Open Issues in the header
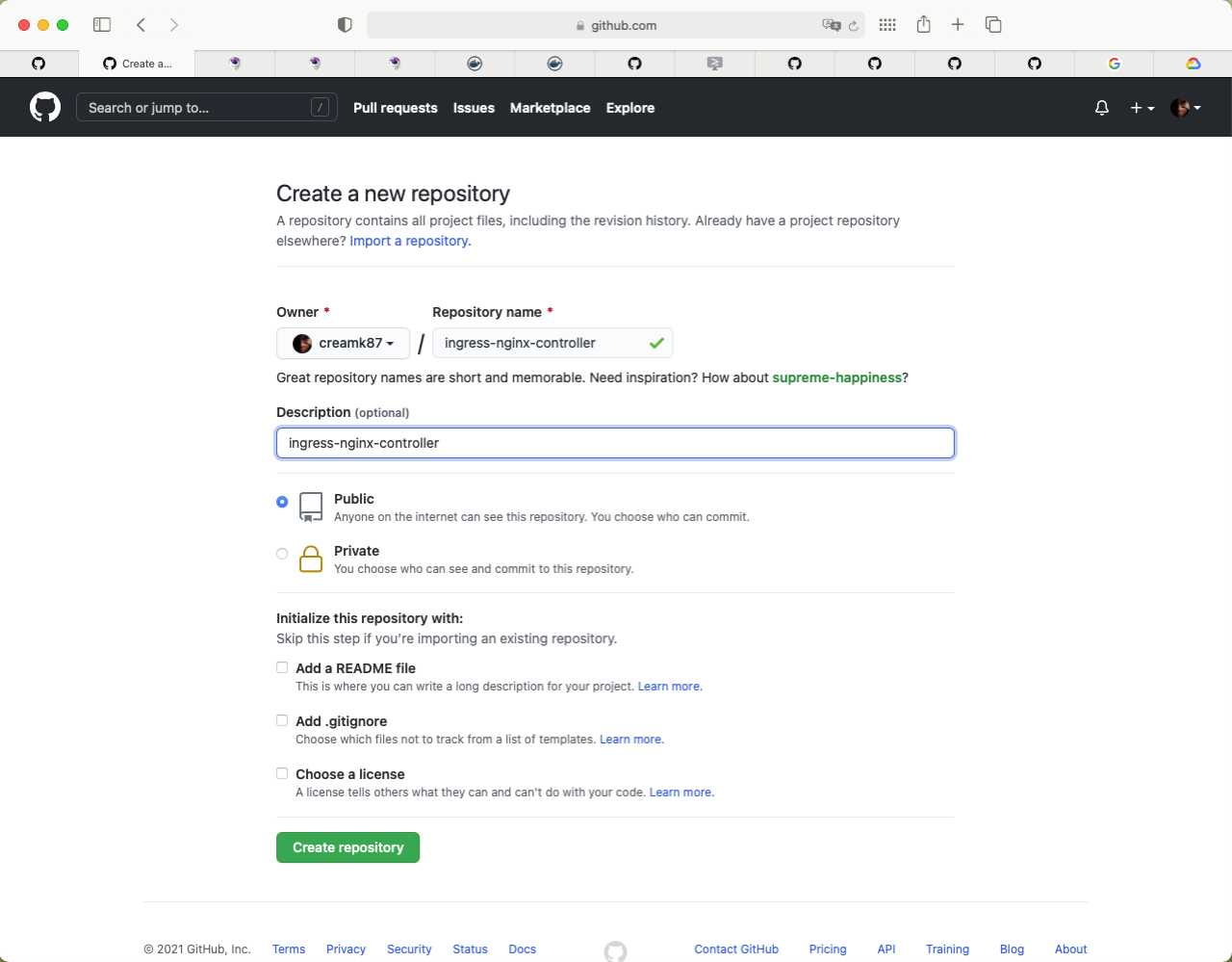Screen dimensions: 1232x962 (474, 108)
